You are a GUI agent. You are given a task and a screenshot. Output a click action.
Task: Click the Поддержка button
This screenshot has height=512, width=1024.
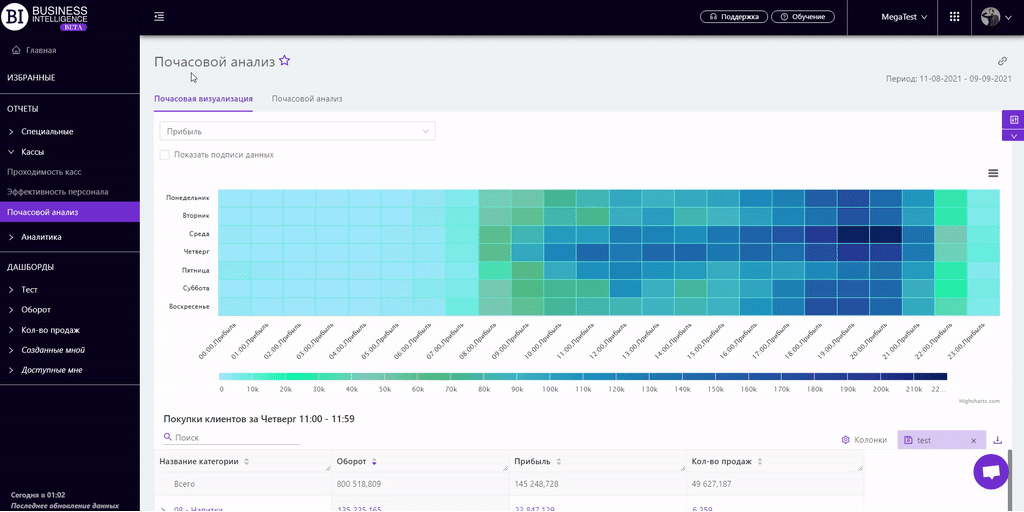[733, 17]
